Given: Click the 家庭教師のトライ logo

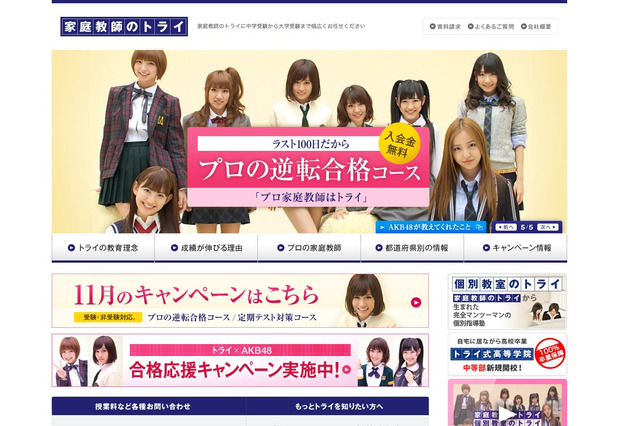Looking at the screenshot, I should click(x=124, y=27).
